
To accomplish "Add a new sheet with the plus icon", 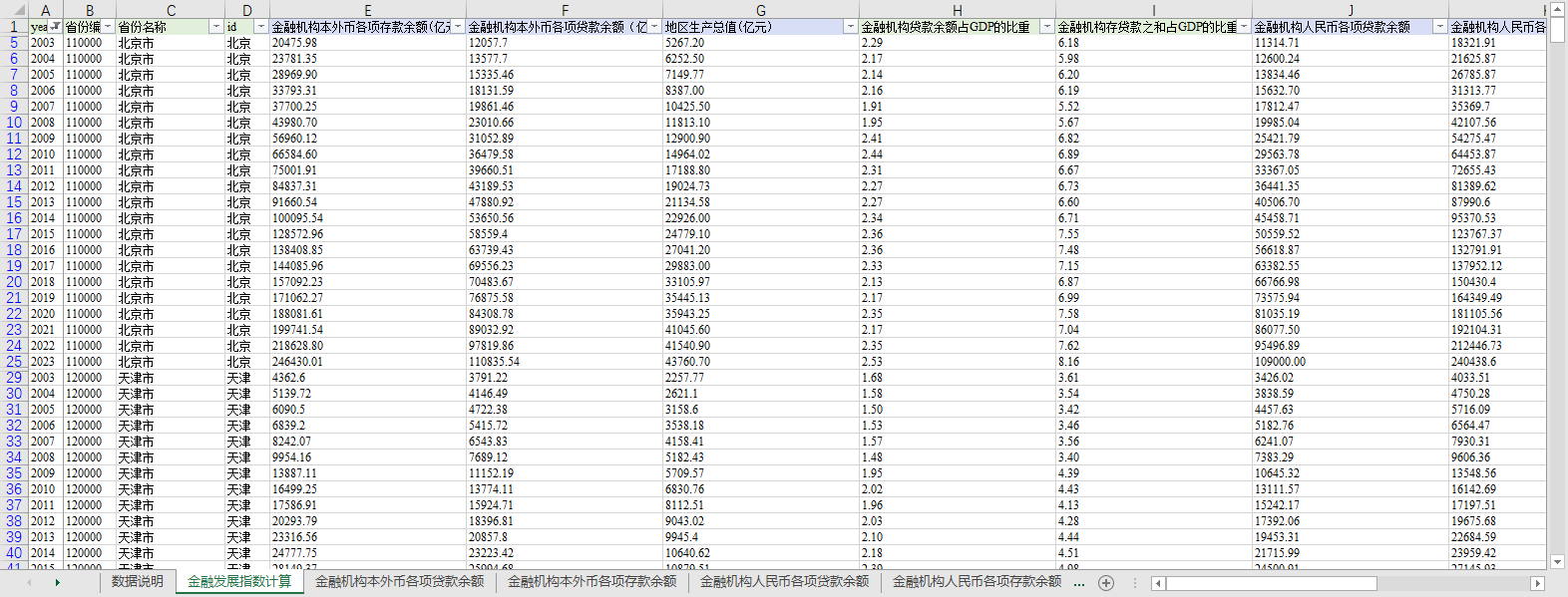I will (1105, 582).
